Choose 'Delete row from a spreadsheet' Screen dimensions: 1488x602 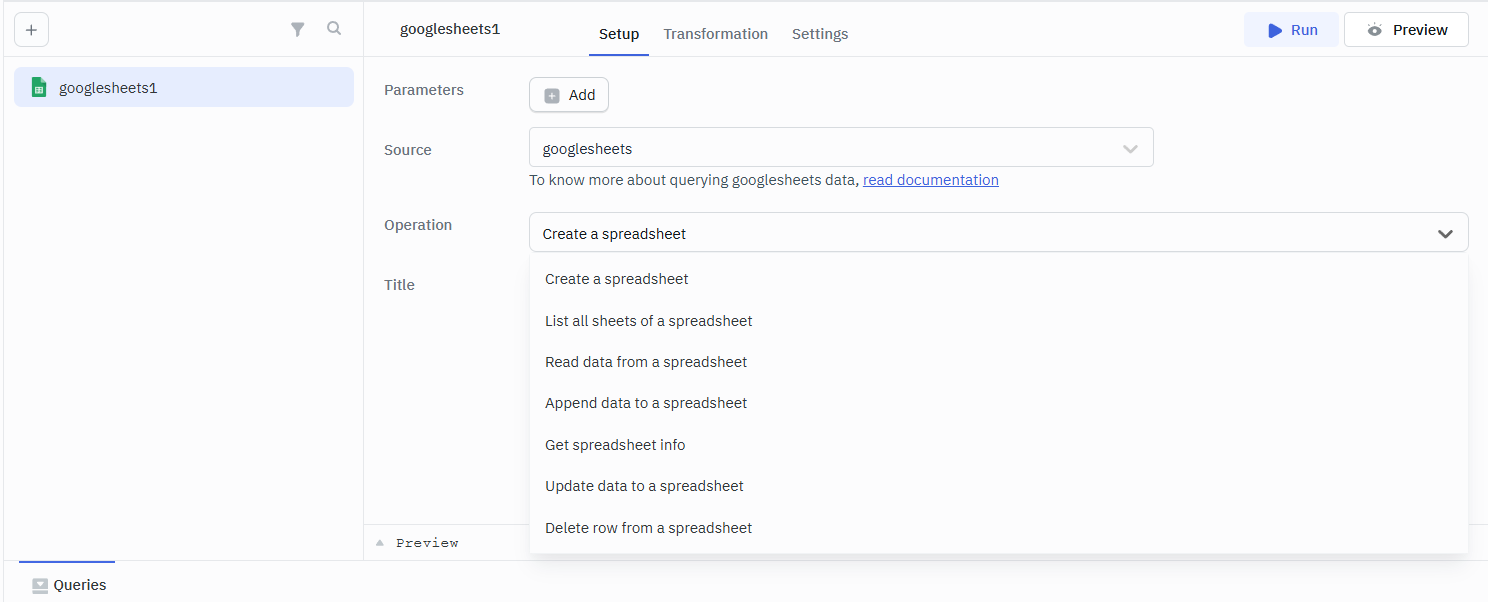point(648,528)
